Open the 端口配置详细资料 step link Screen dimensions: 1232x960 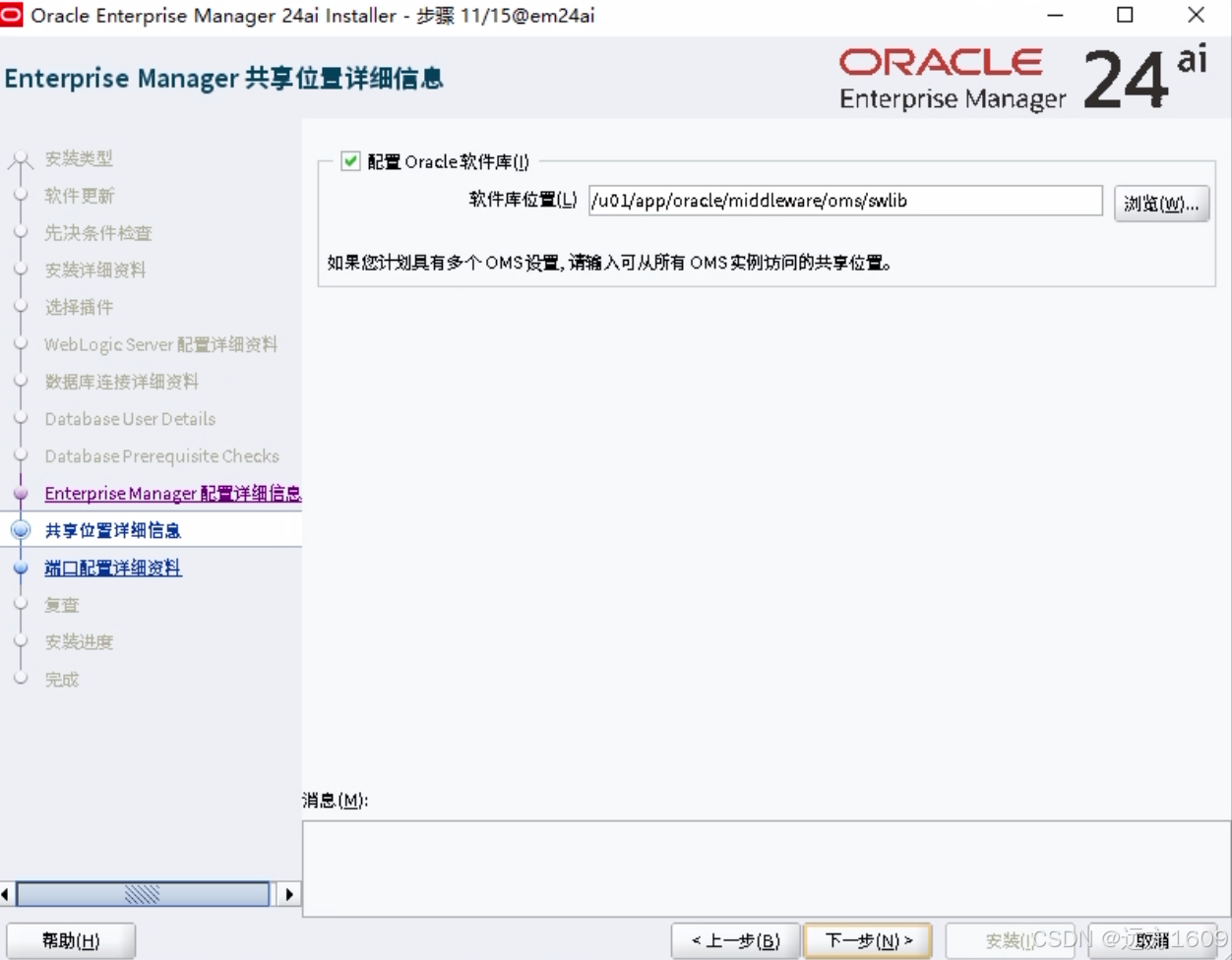pos(112,568)
